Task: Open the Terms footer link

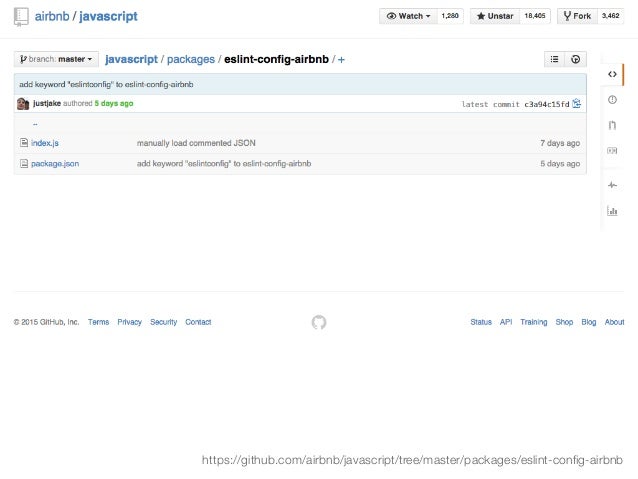Action: coord(98,322)
